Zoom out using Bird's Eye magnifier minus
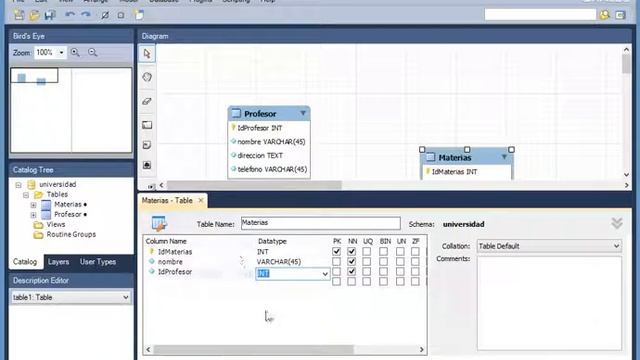This screenshot has width=640, height=360. click(93, 53)
